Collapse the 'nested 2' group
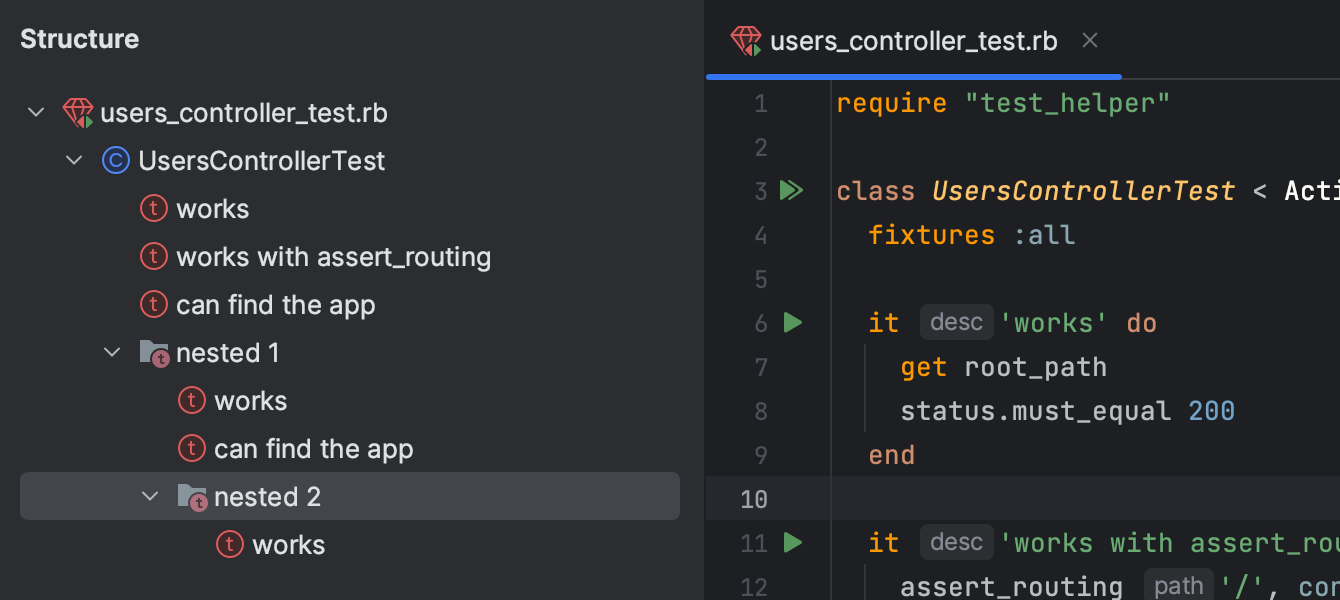 (151, 497)
